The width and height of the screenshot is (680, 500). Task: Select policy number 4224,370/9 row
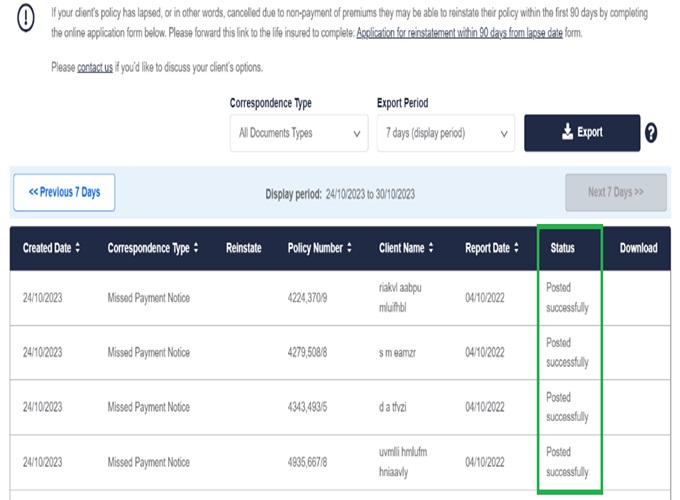[x=340, y=298]
